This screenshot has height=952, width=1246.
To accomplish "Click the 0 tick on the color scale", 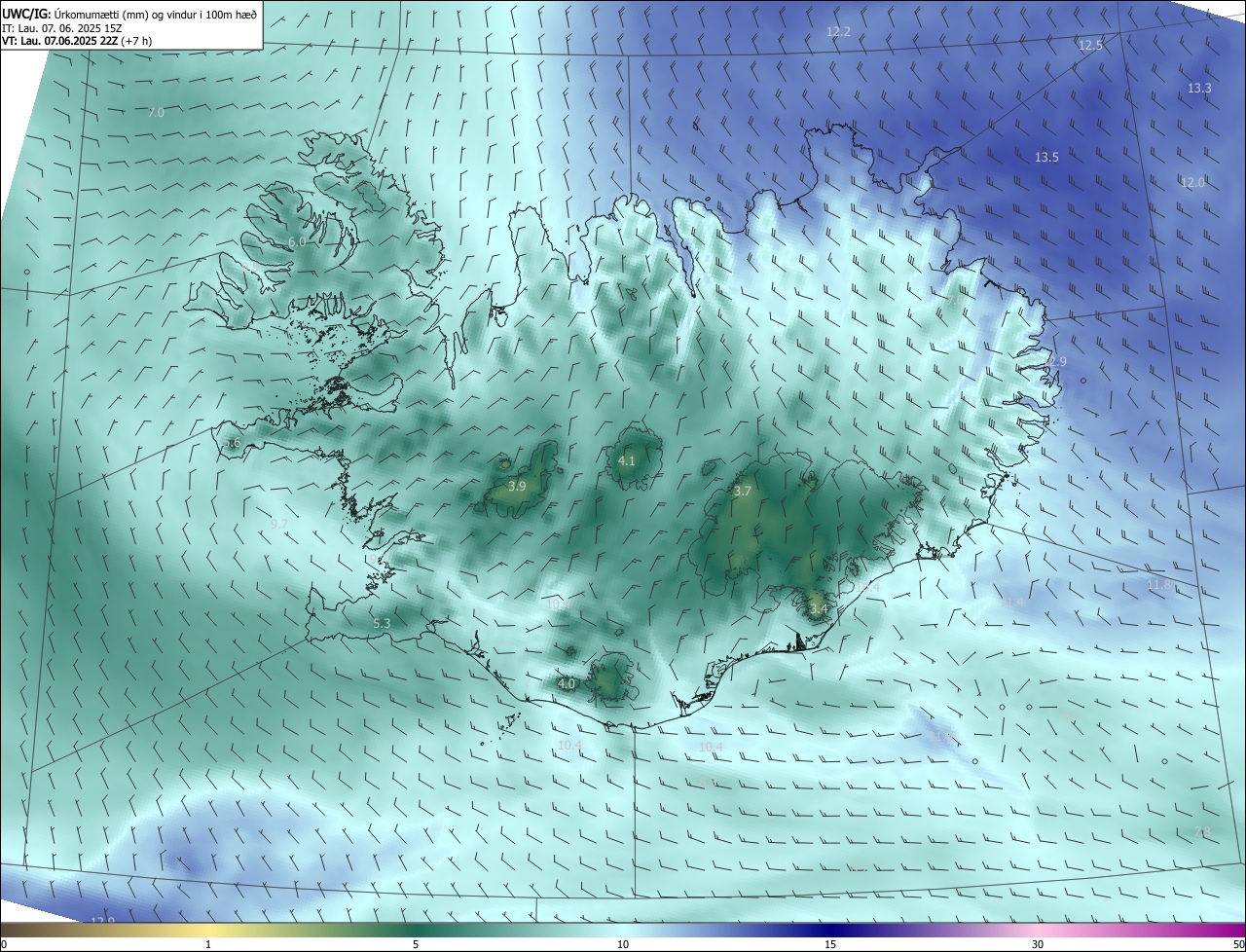I will coord(4,944).
